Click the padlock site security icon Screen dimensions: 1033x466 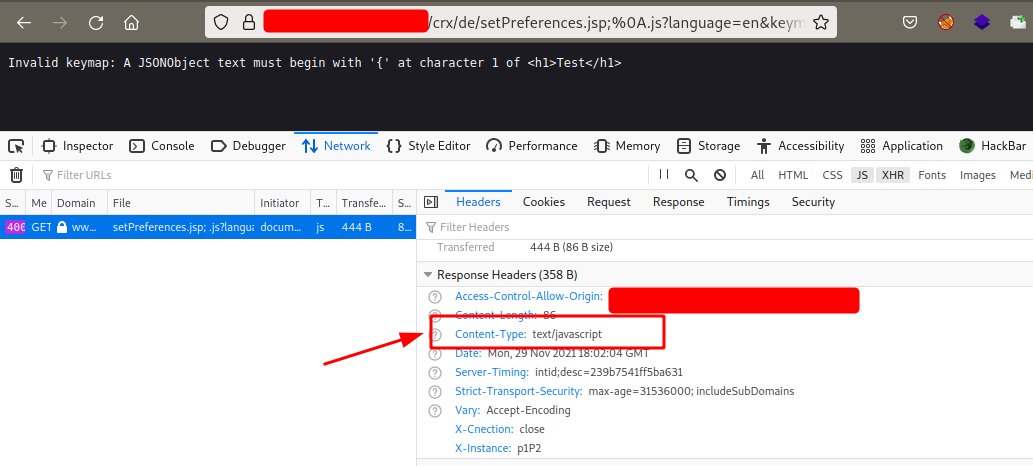tap(248, 23)
